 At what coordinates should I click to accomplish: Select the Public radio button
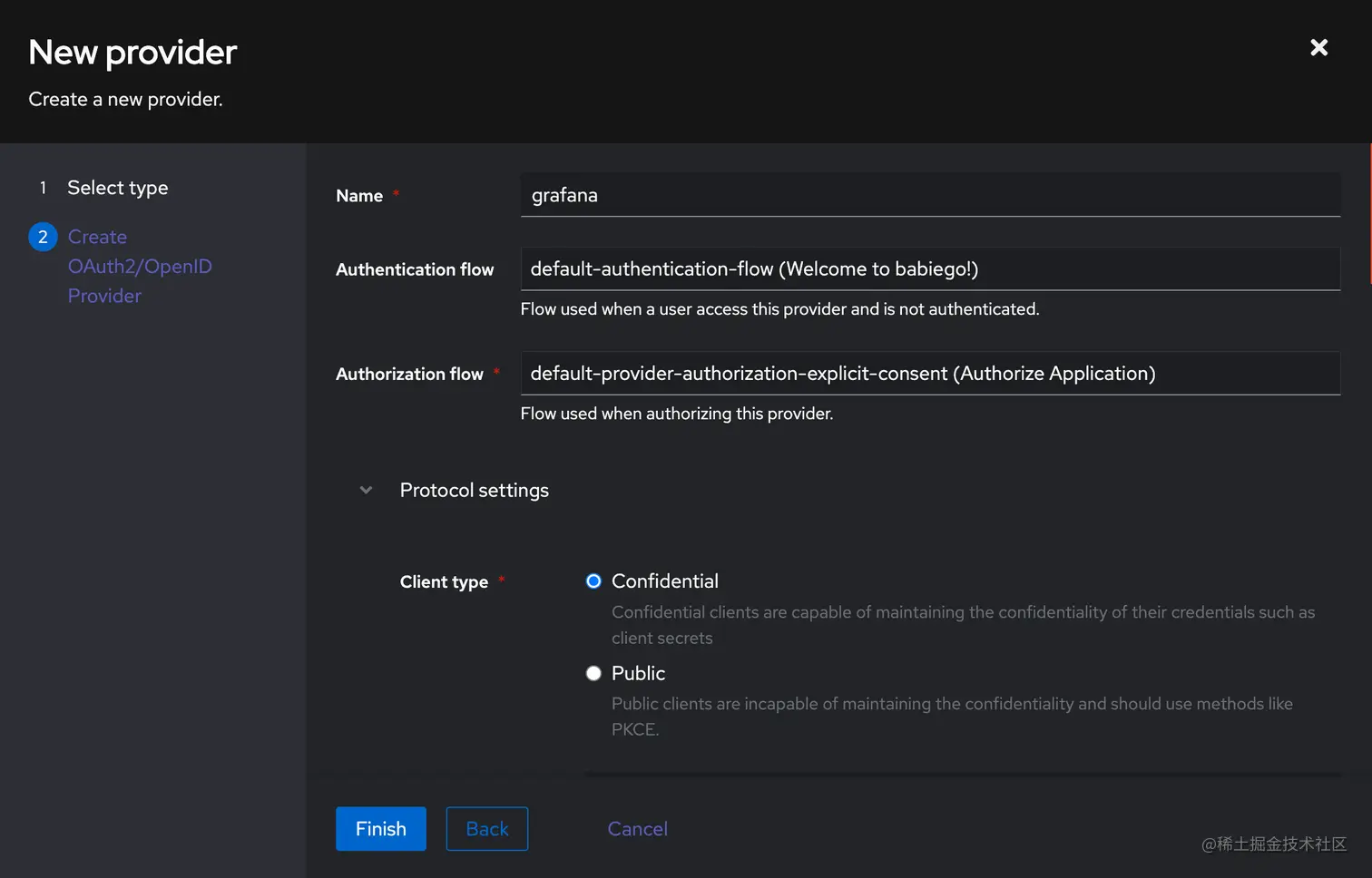pyautogui.click(x=593, y=673)
